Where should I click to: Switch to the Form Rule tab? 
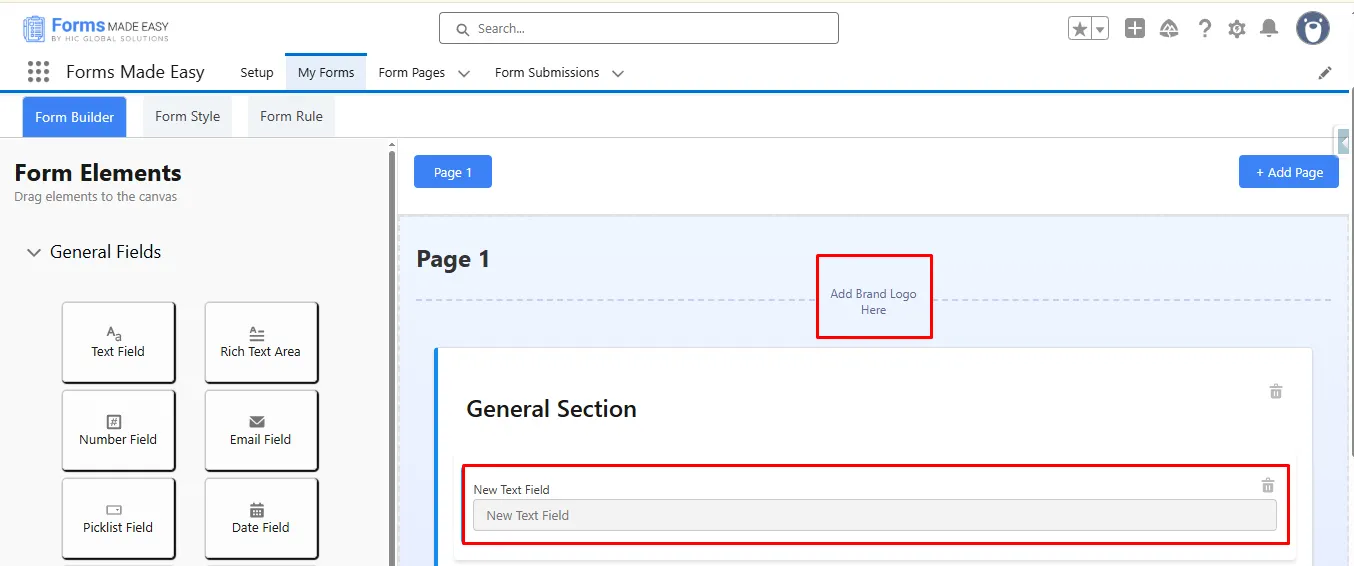[291, 116]
